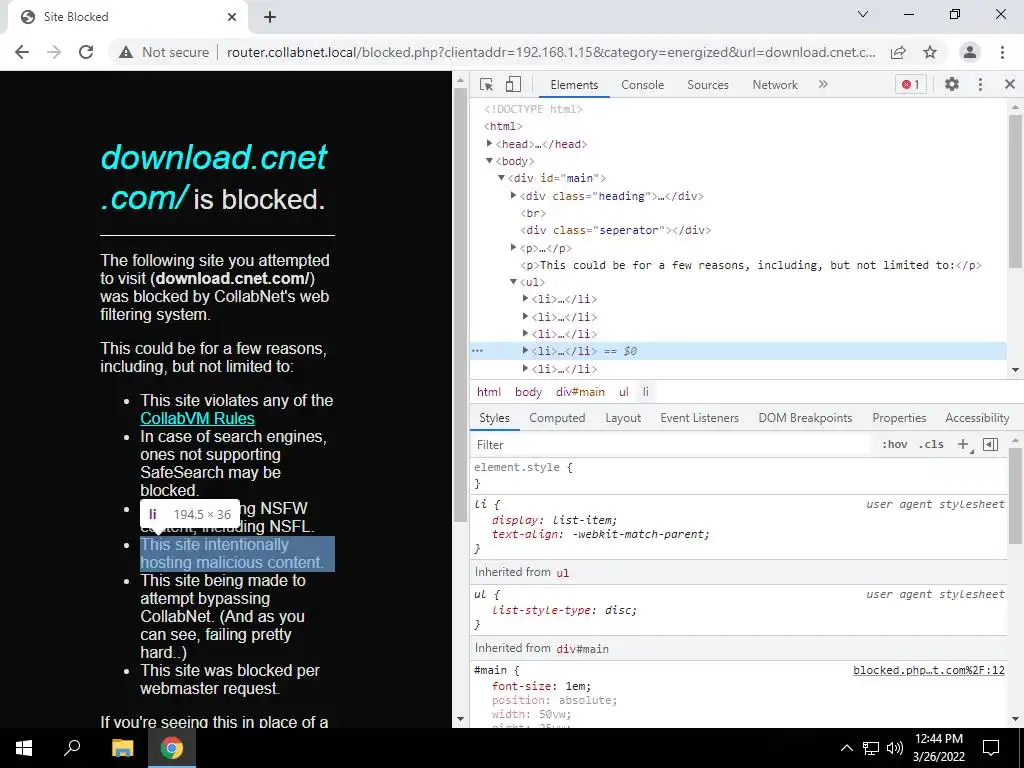Reload the page
The height and width of the screenshot is (768, 1024).
tap(86, 52)
